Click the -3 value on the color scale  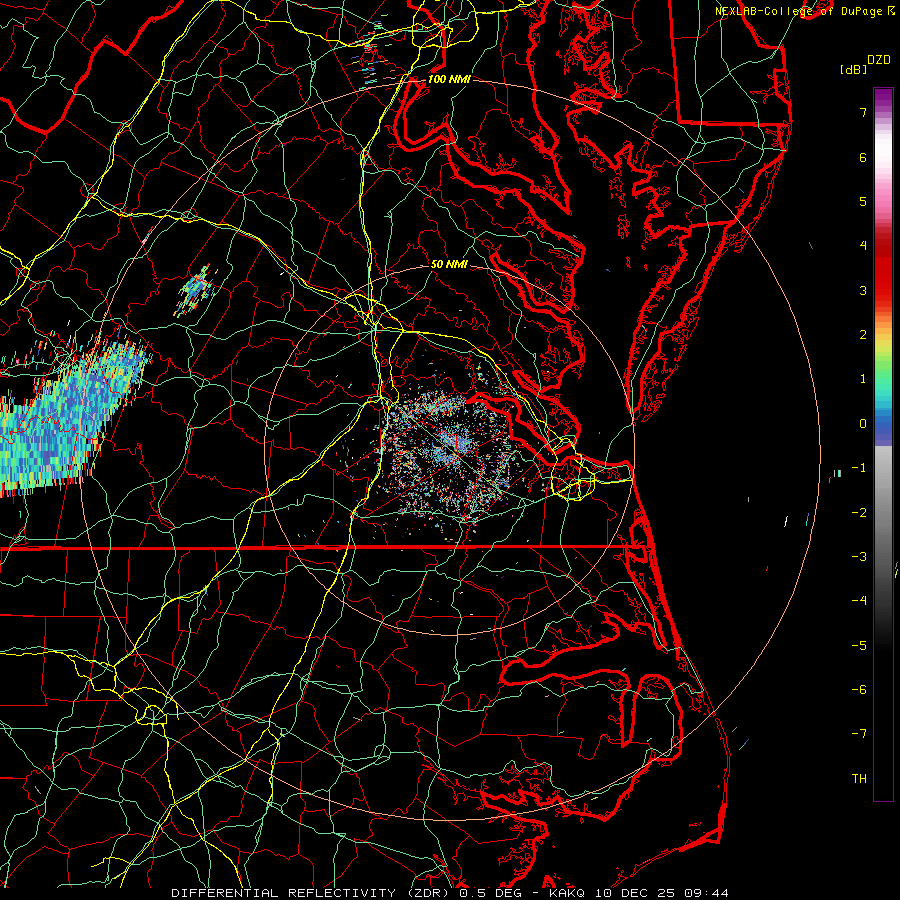pos(859,557)
